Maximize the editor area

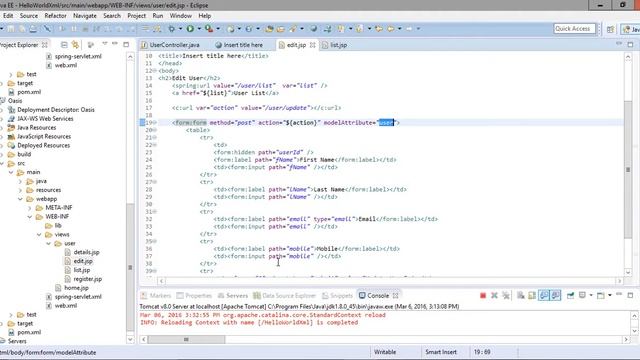(630, 44)
